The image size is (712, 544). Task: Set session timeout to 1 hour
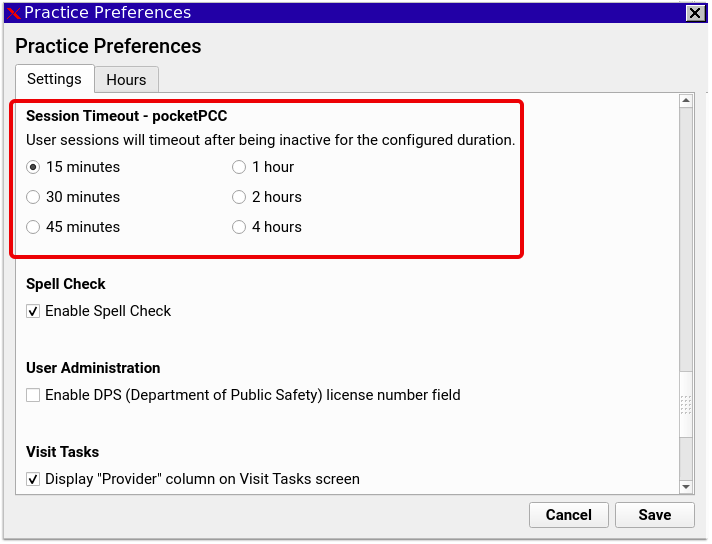tap(239, 167)
